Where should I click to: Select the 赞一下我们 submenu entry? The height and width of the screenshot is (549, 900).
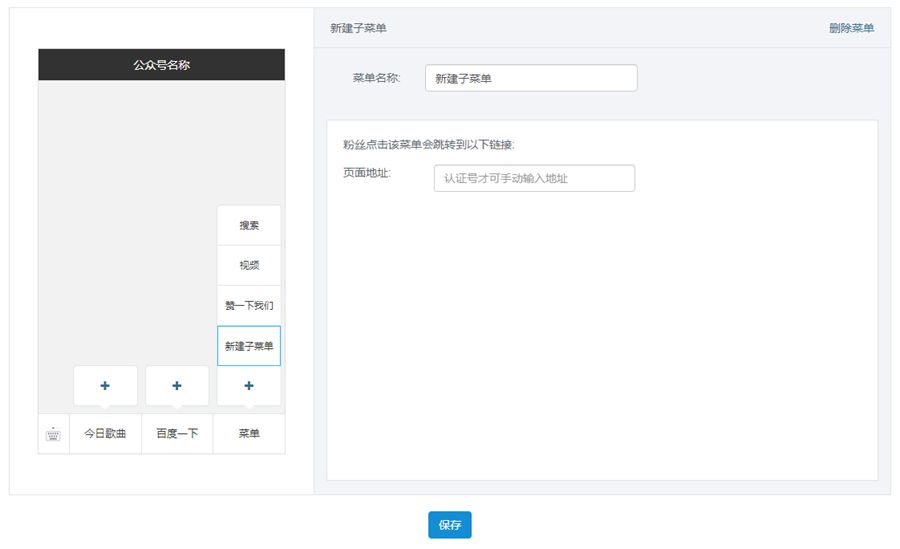point(249,306)
